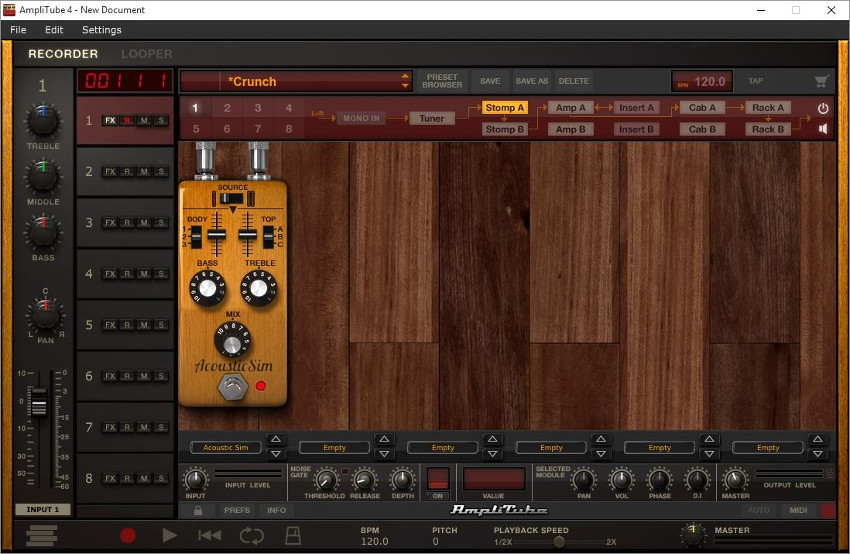Open the Acoustic Sim stomp slot selector
Viewport: 850px width, 554px height.
[x=226, y=448]
